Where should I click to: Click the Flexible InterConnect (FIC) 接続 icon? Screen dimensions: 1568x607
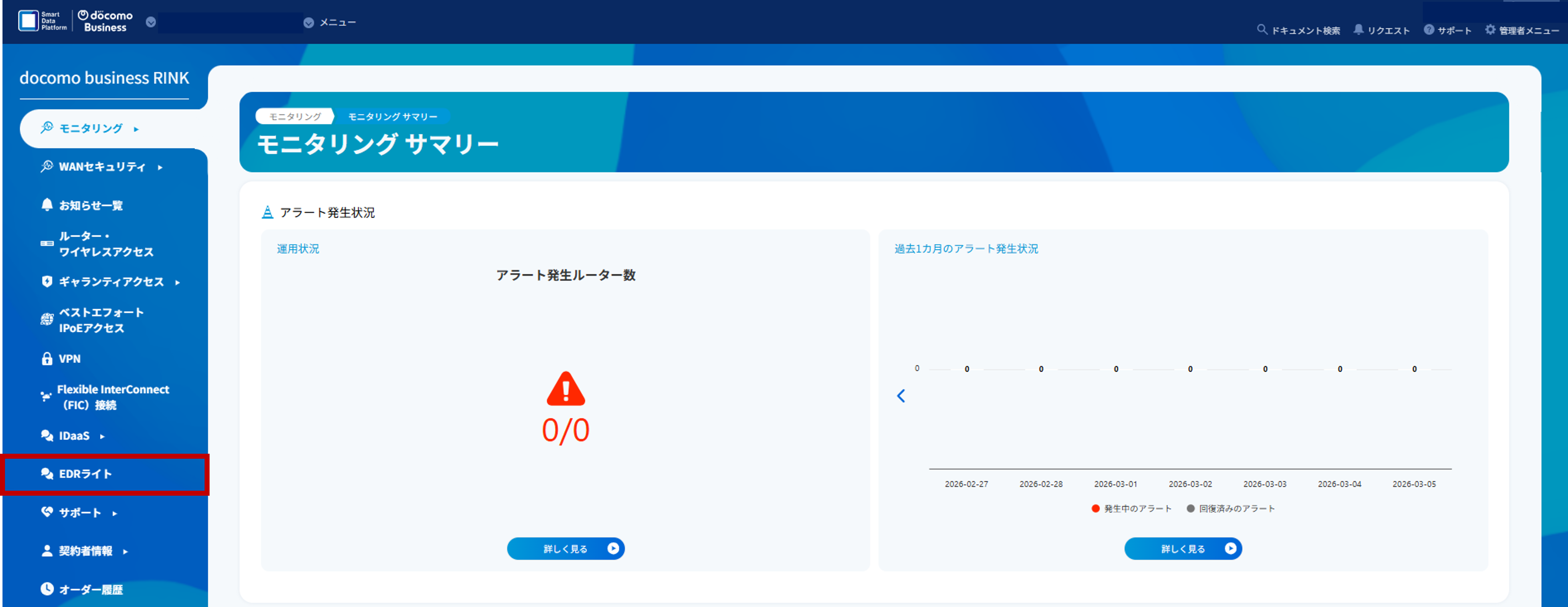46,396
